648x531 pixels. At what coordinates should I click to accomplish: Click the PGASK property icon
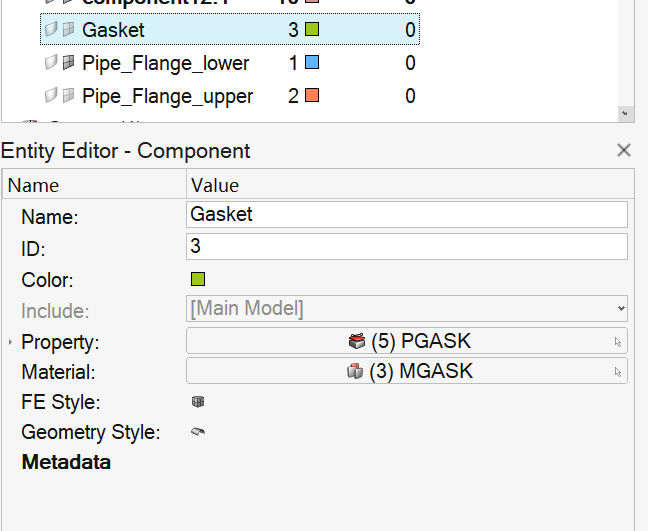coord(357,341)
